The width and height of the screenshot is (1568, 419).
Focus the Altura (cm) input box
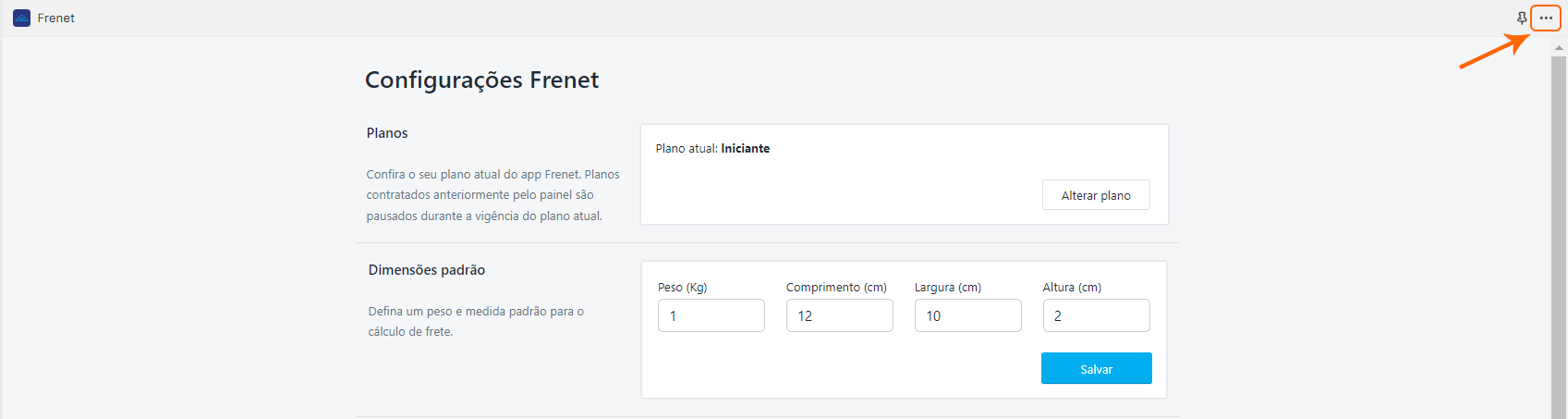tap(1096, 315)
